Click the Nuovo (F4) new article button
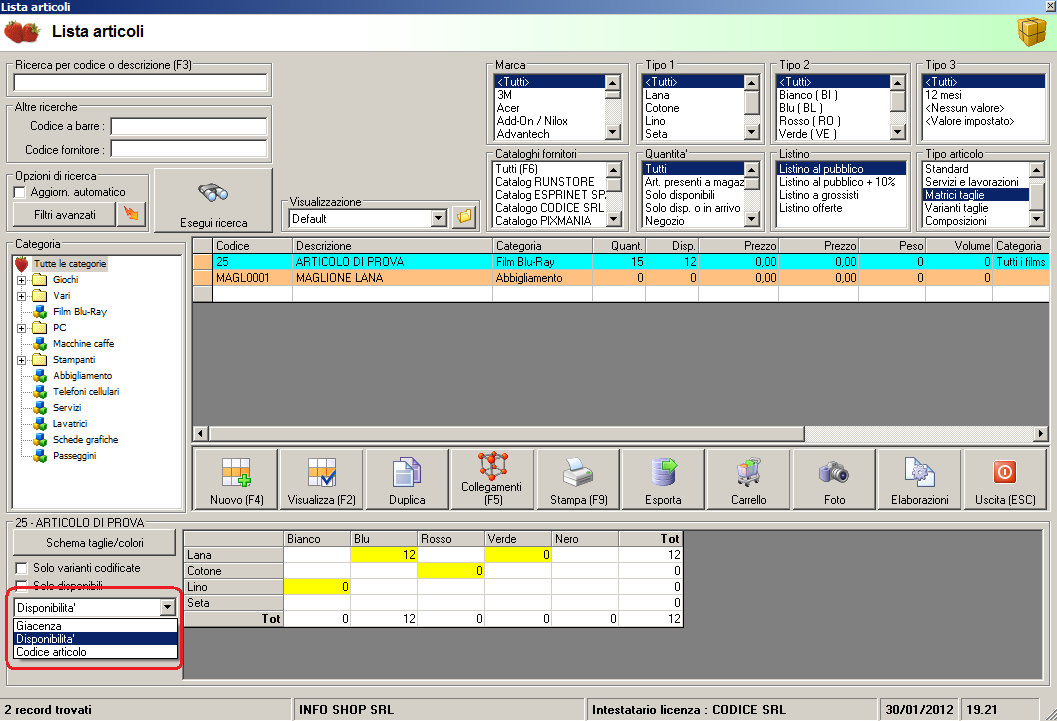This screenshot has width=1057, height=721. 236,480
